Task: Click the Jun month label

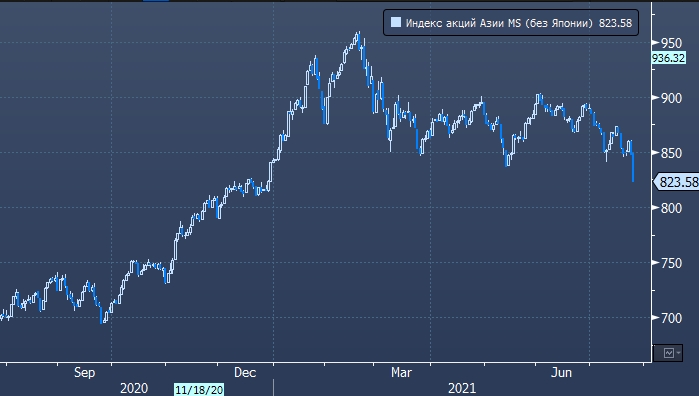Action: coord(561,372)
